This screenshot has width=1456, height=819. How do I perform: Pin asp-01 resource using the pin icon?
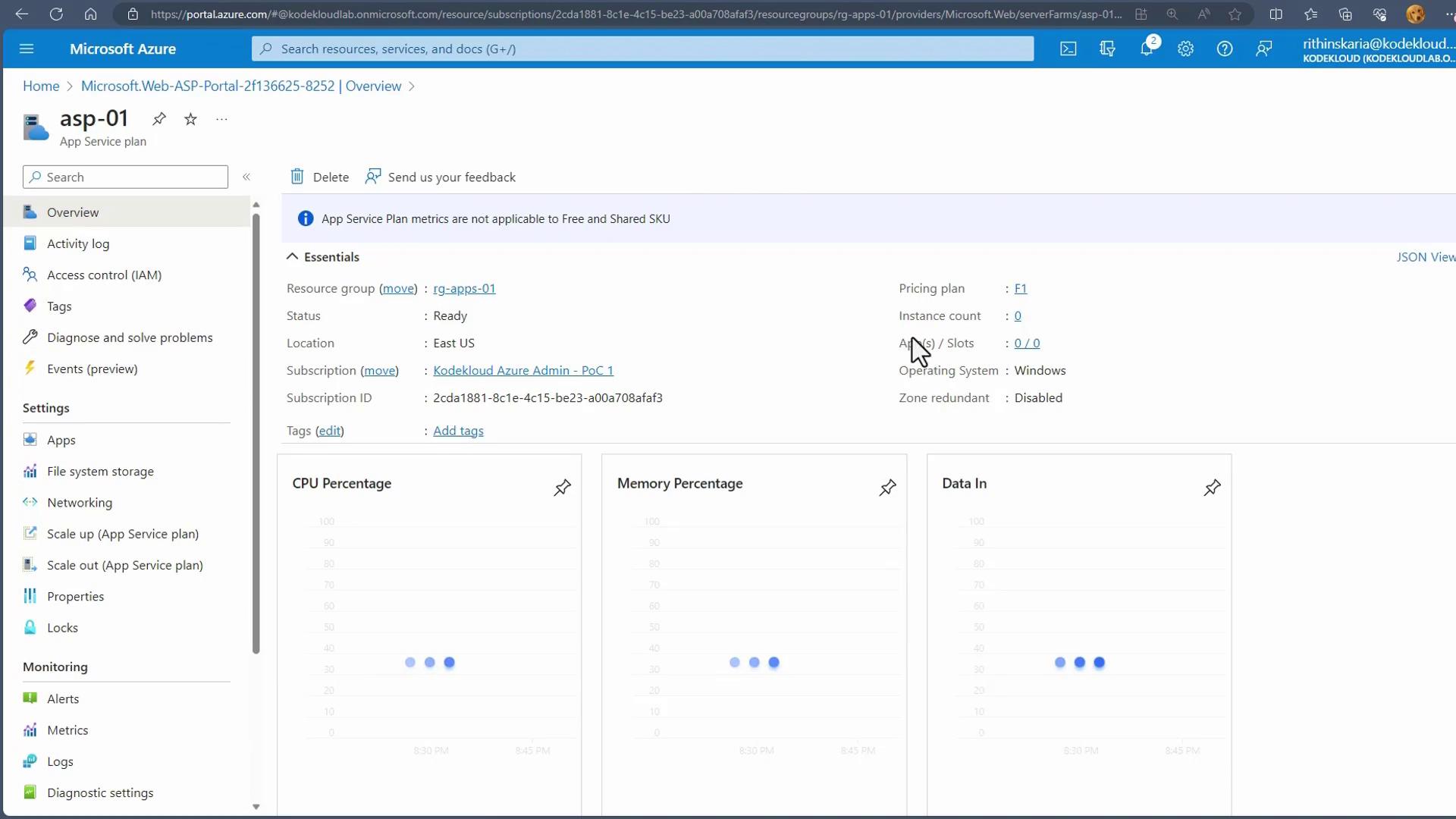pyautogui.click(x=159, y=119)
